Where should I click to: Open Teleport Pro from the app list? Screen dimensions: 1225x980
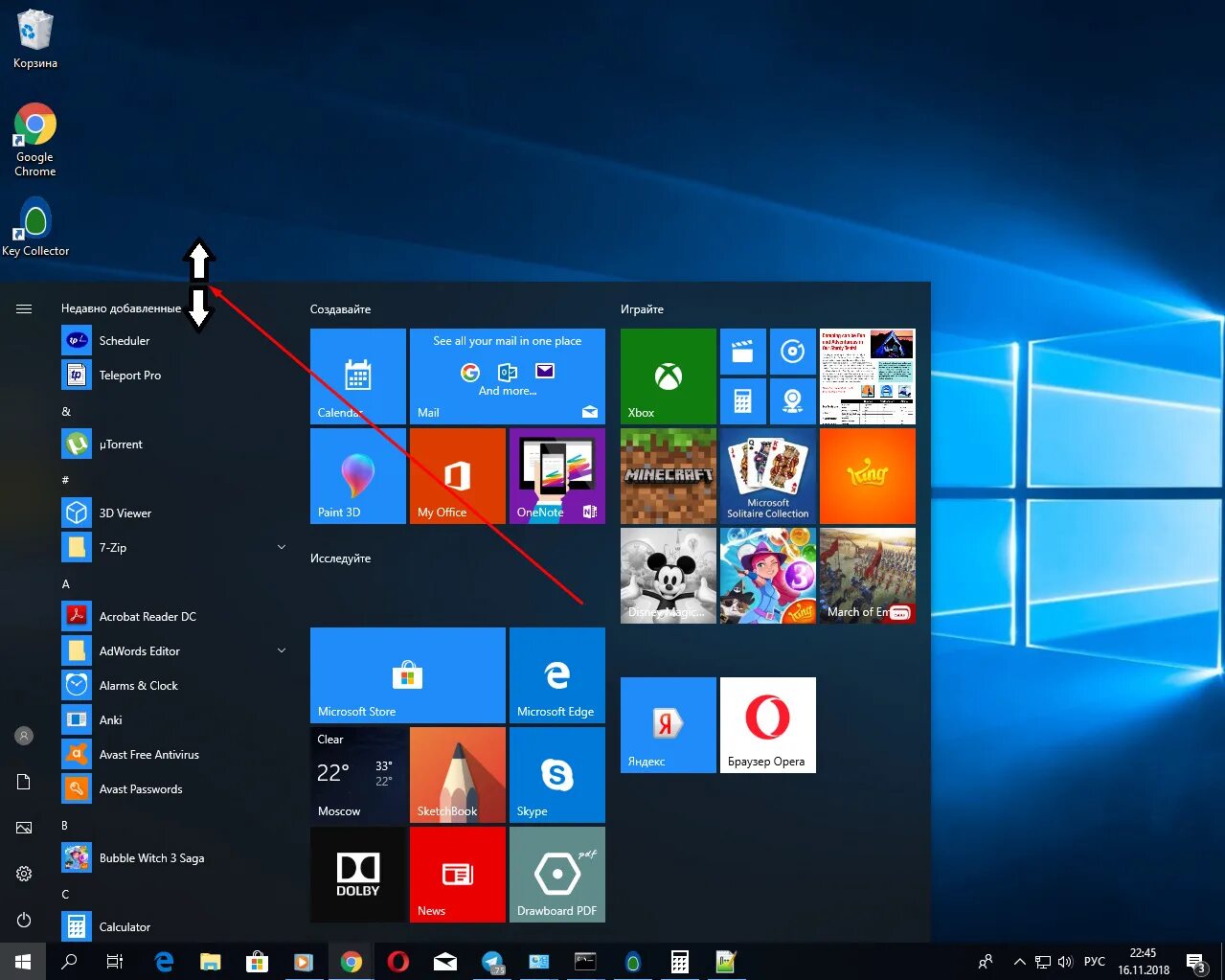(x=175, y=375)
